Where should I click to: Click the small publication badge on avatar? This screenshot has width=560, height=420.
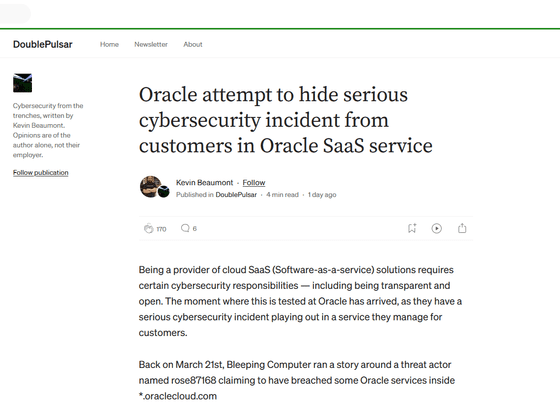tap(164, 191)
